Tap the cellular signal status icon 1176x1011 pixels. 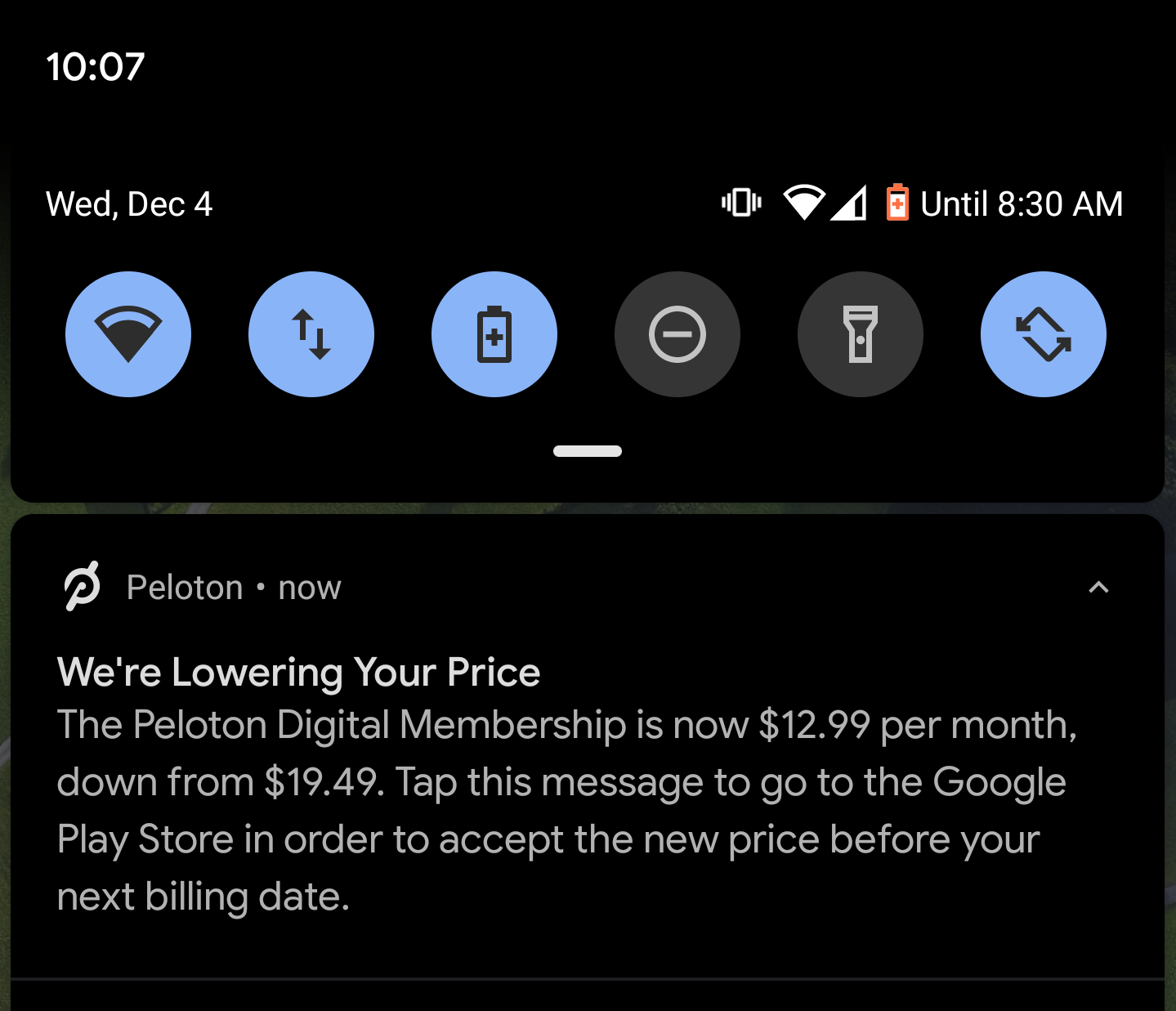click(849, 204)
